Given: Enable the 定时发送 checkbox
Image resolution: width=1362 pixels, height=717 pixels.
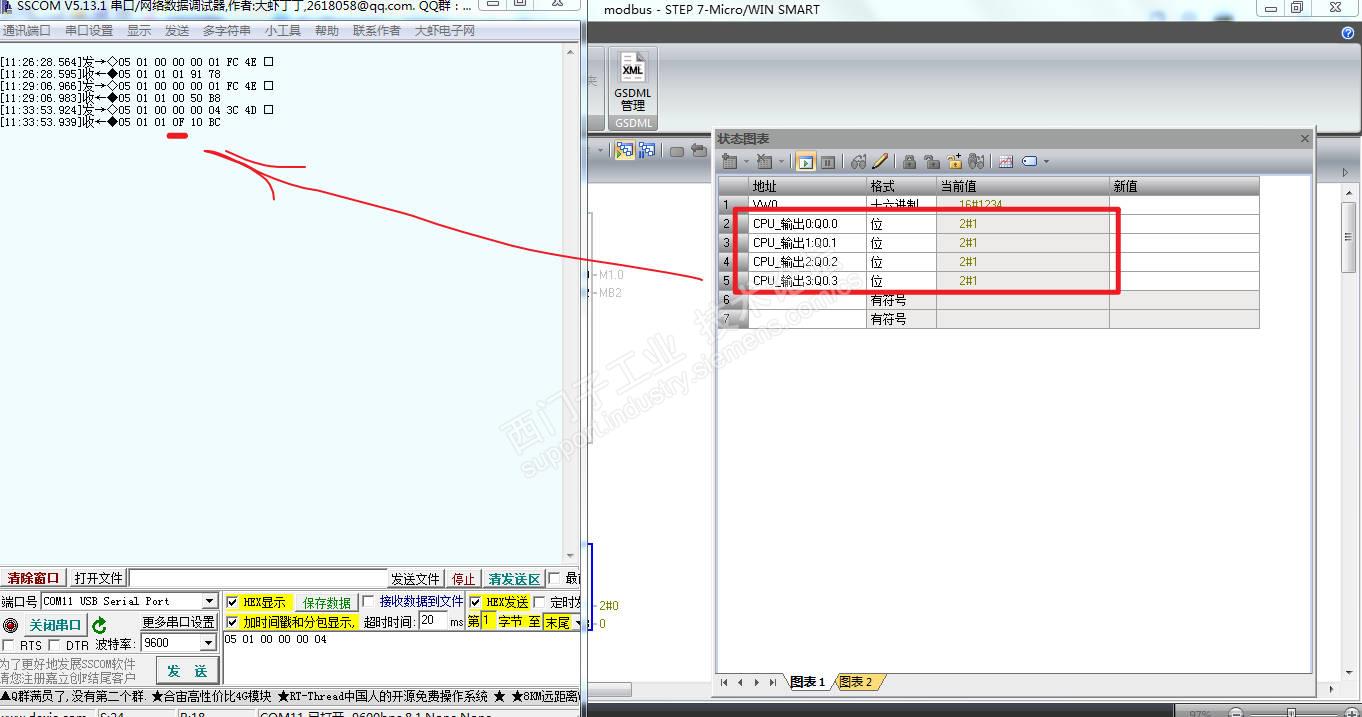Looking at the screenshot, I should (540, 602).
